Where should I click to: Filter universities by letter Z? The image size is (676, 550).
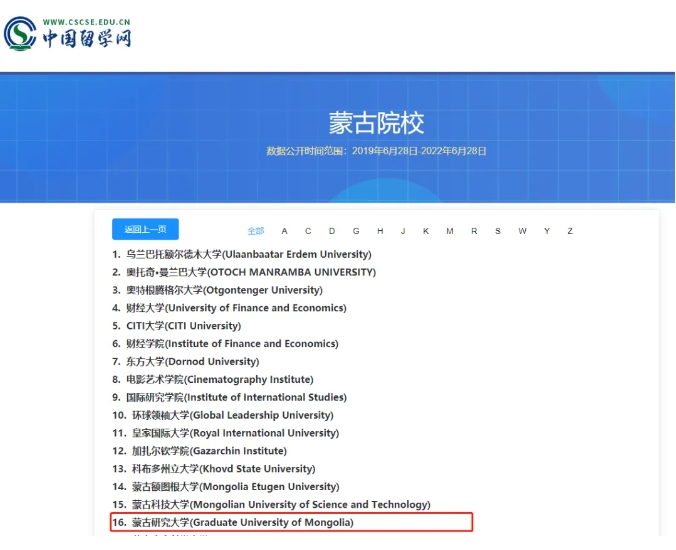pyautogui.click(x=570, y=231)
